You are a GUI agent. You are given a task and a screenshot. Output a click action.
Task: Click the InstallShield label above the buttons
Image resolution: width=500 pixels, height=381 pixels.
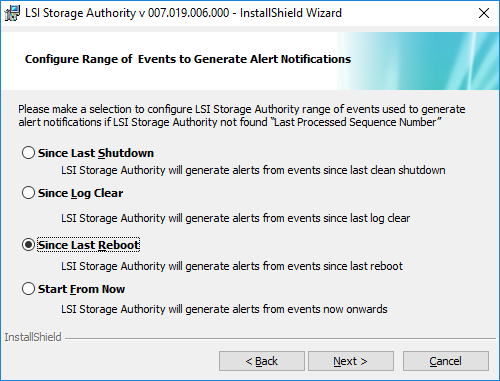(x=33, y=337)
